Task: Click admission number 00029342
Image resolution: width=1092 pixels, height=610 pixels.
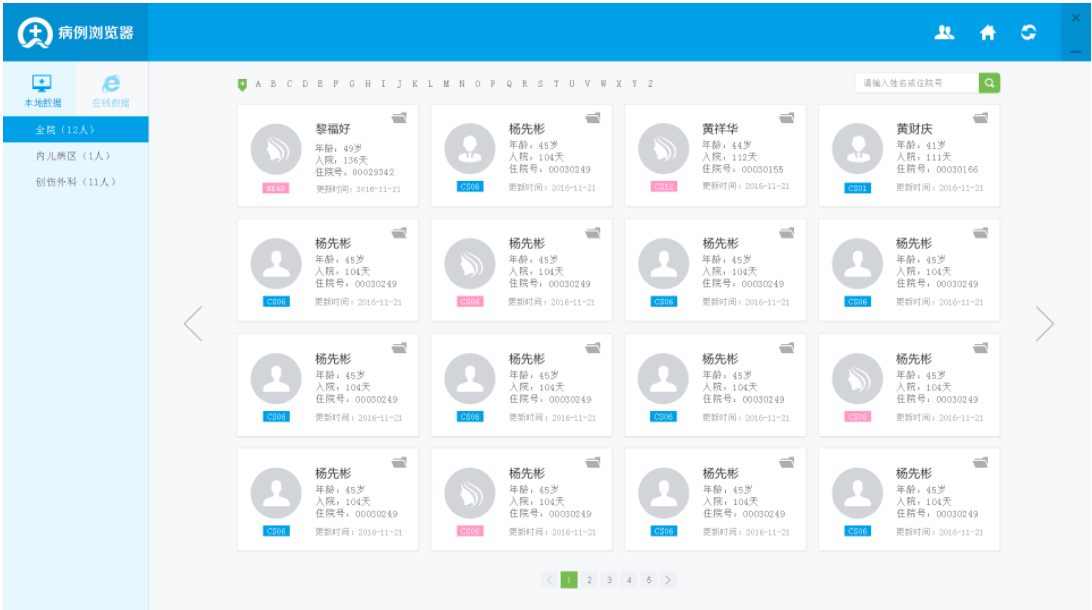Action: (x=373, y=172)
